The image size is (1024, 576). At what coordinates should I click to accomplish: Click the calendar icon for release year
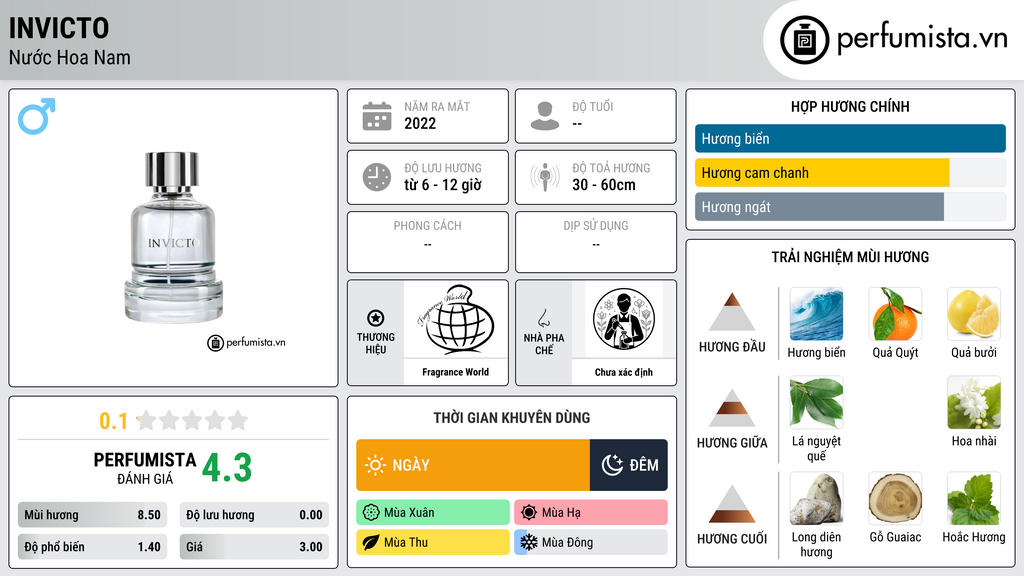point(377,116)
